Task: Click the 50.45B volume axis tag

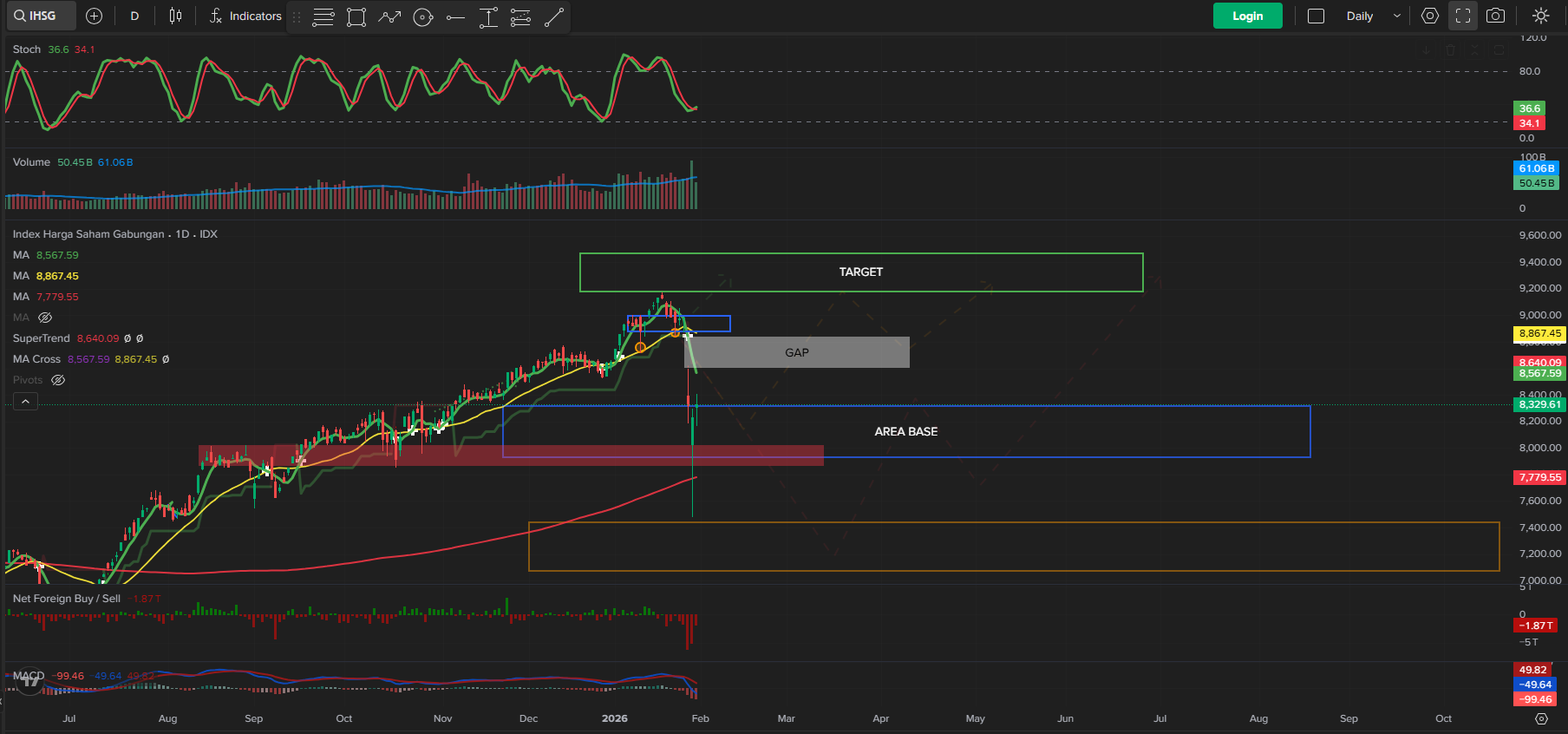Action: pyautogui.click(x=1537, y=183)
